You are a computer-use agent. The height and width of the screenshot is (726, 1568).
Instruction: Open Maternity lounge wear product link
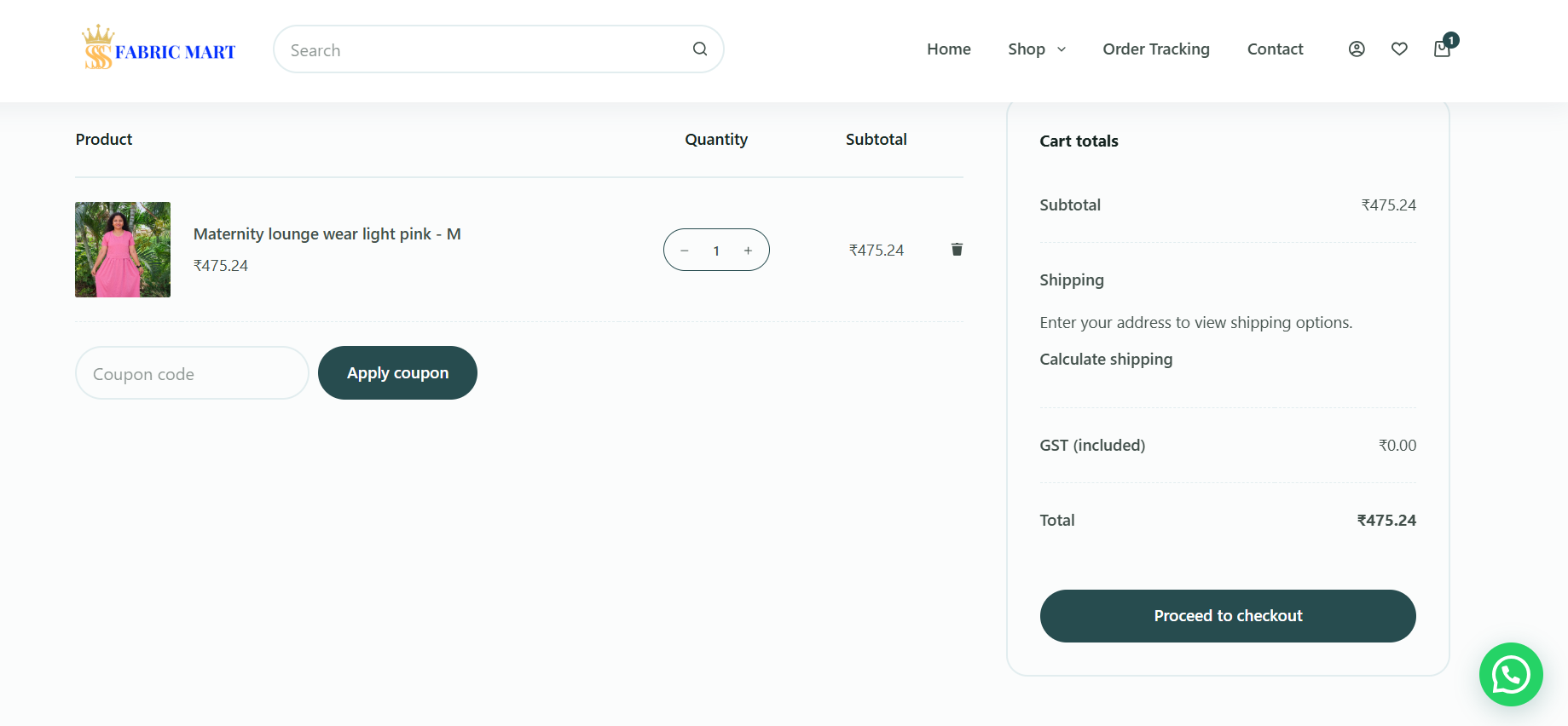[327, 234]
